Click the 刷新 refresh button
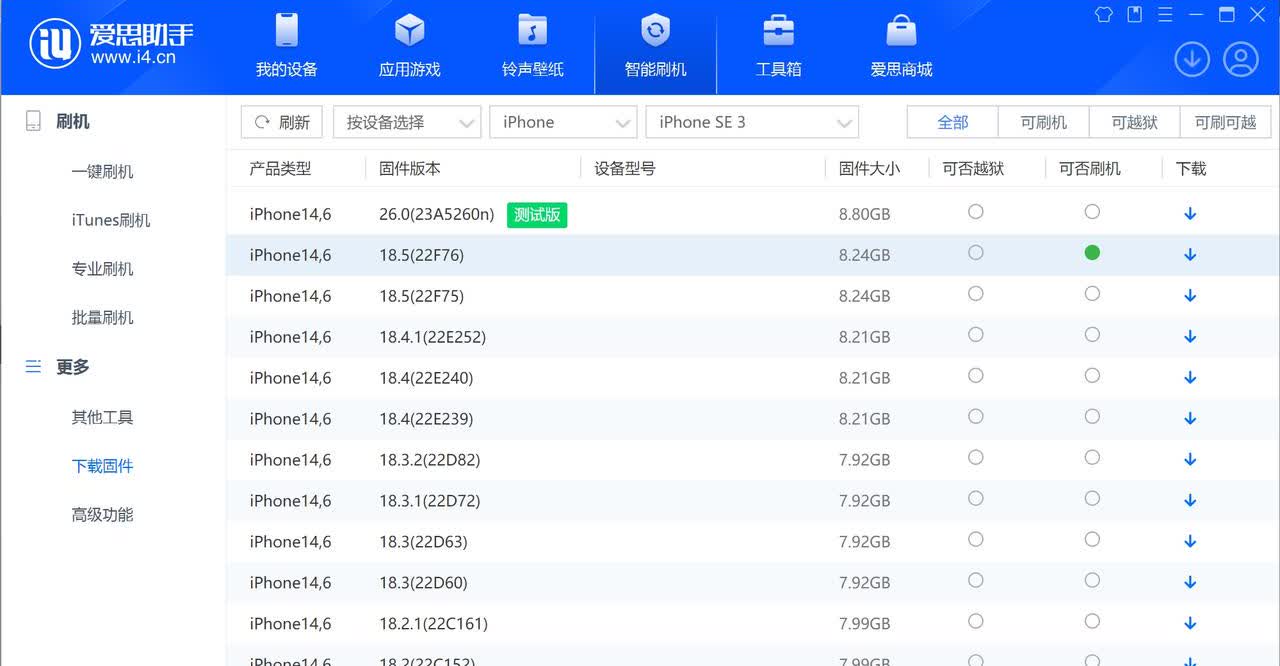The height and width of the screenshot is (666, 1280). point(283,122)
